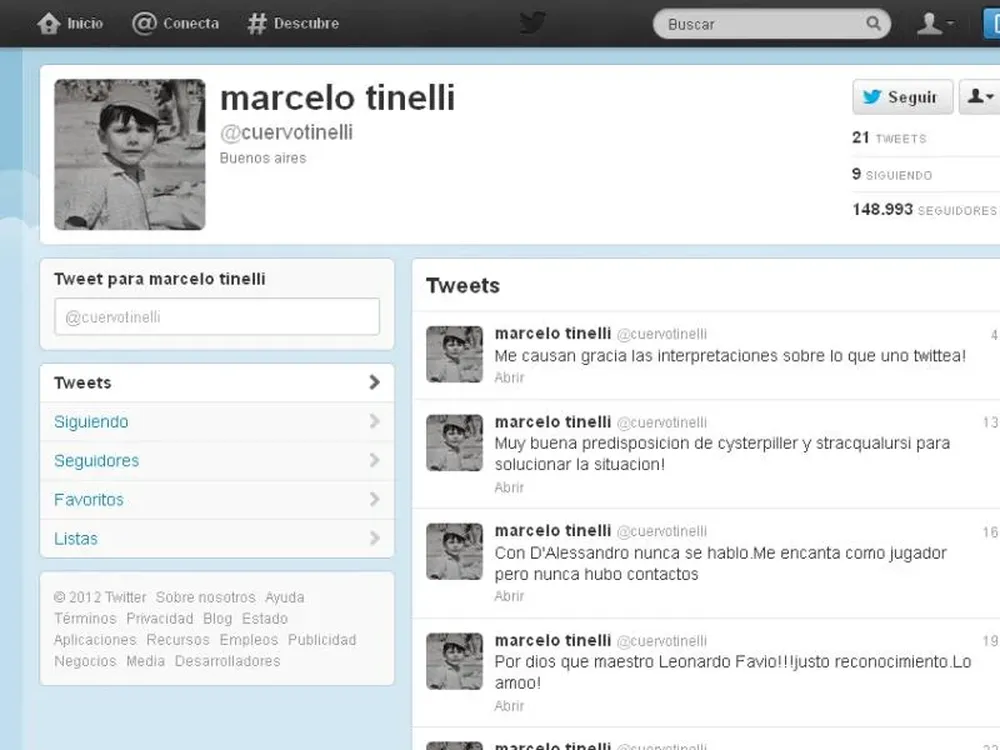This screenshot has height=750, width=1000.
Task: Open Listas from the sidebar
Action: (x=75, y=538)
